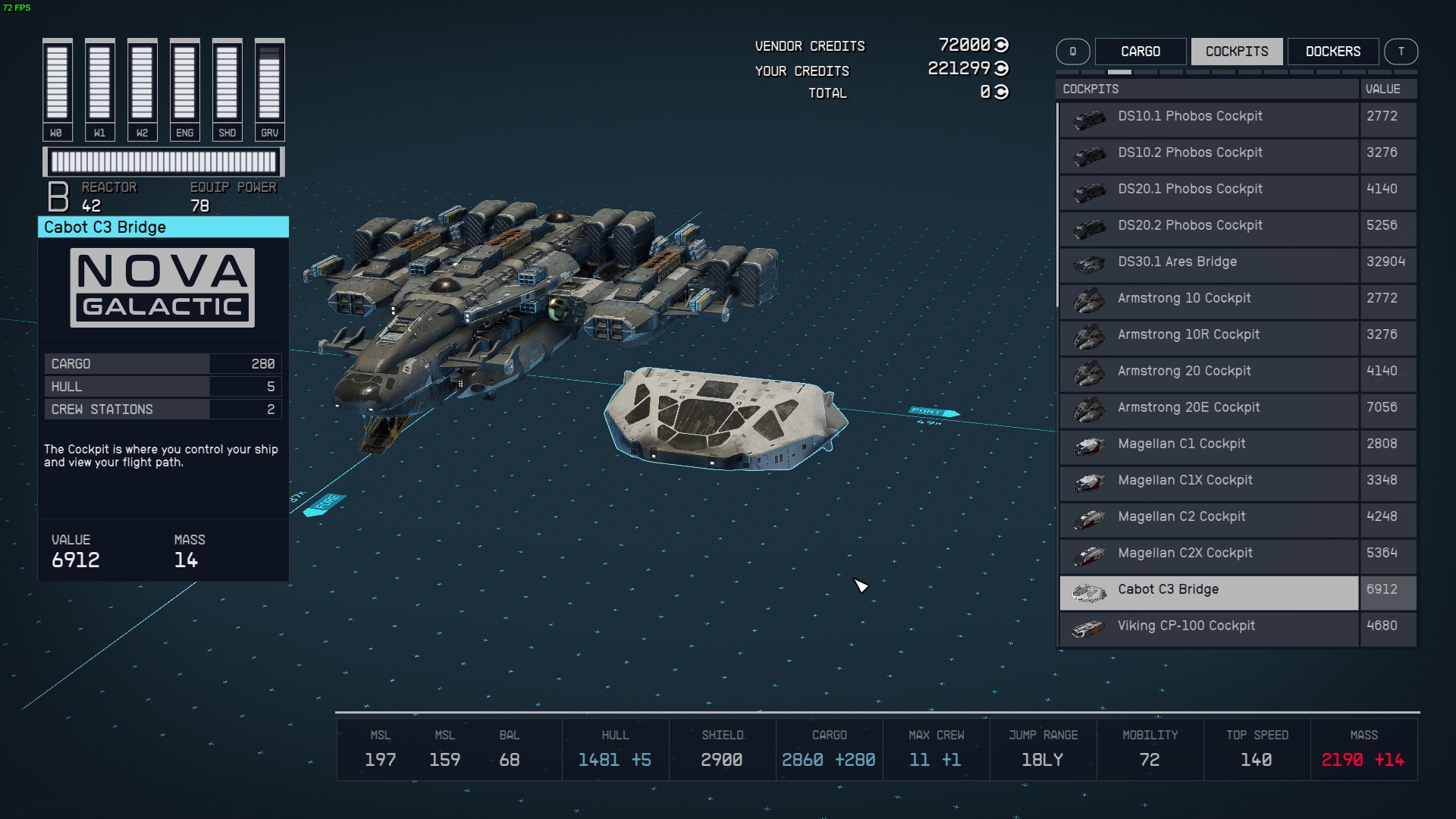This screenshot has height=819, width=1456.
Task: Click the MAX CREW 11 +1 stat
Action: (936, 749)
